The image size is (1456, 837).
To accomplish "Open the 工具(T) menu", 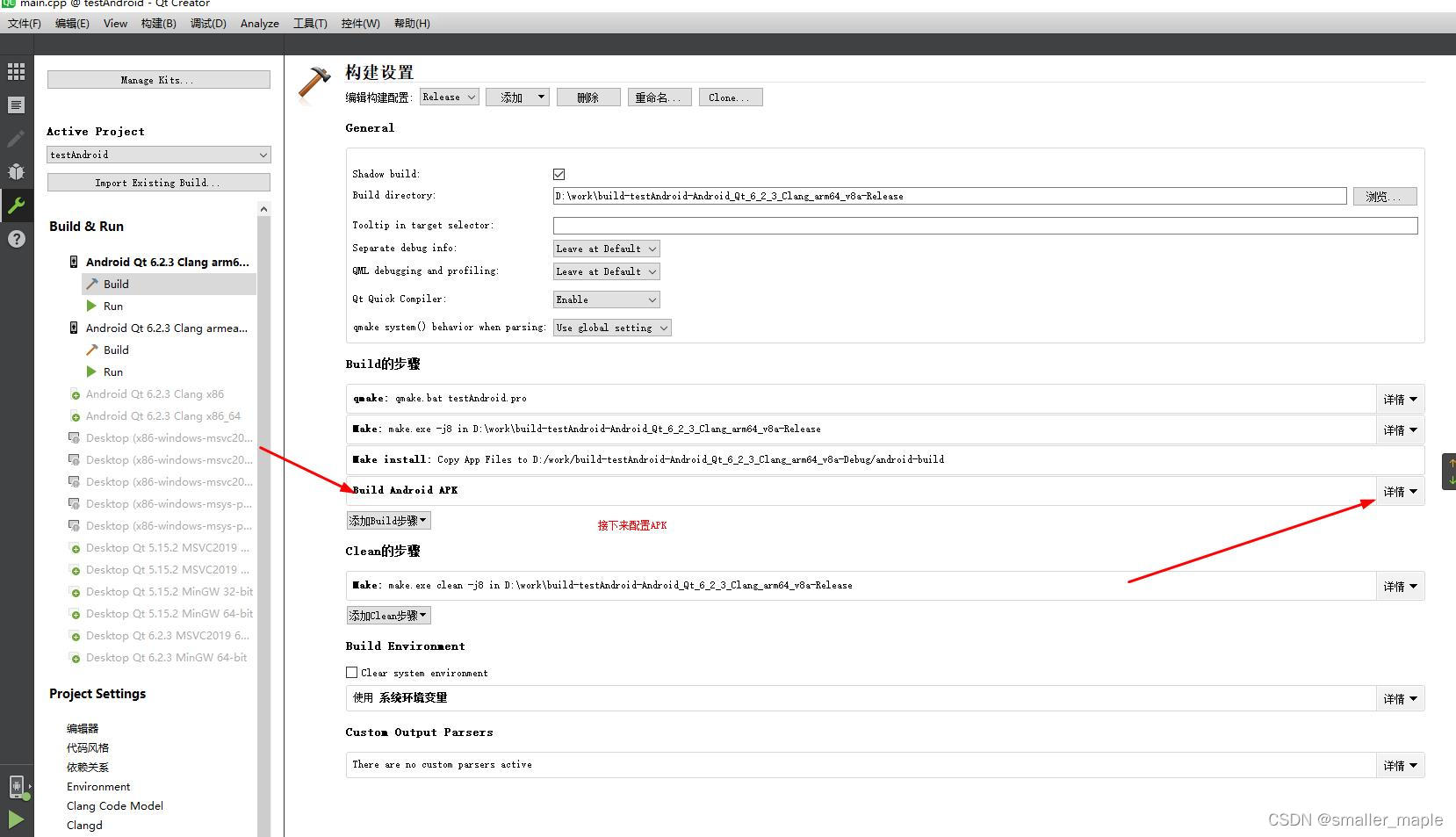I will pos(310,24).
